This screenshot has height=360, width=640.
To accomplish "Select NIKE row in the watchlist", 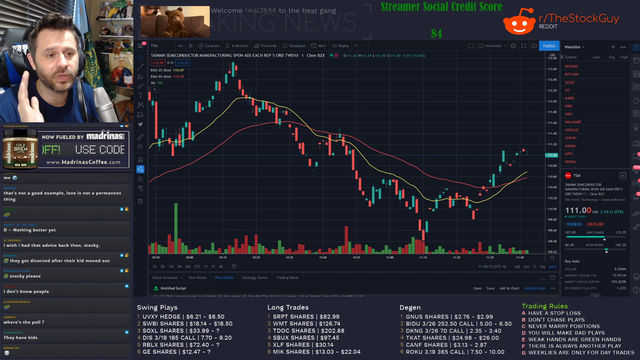I will click(x=595, y=106).
